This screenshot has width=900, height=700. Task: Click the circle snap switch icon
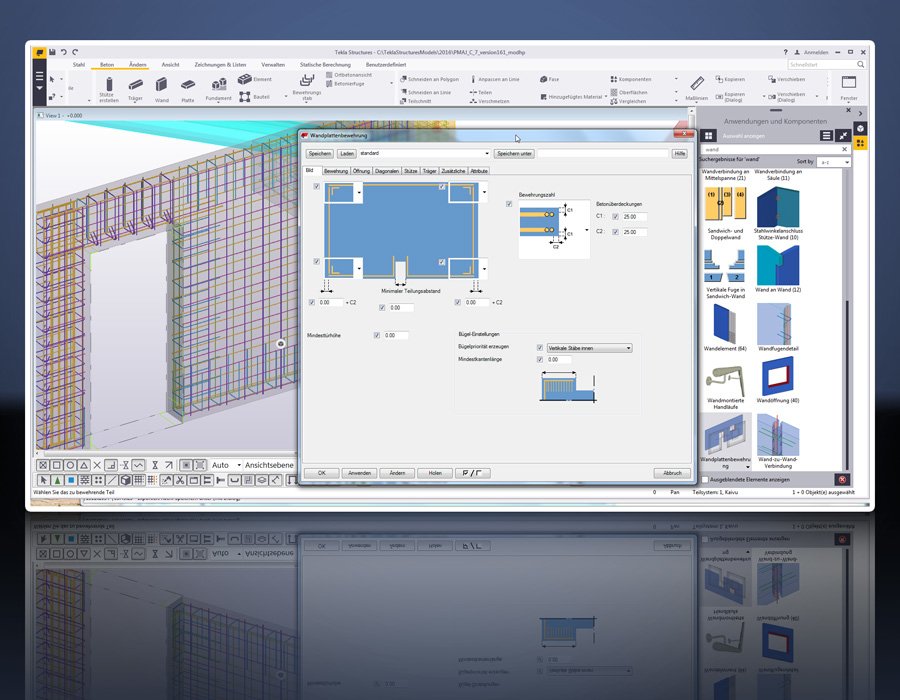tap(70, 465)
